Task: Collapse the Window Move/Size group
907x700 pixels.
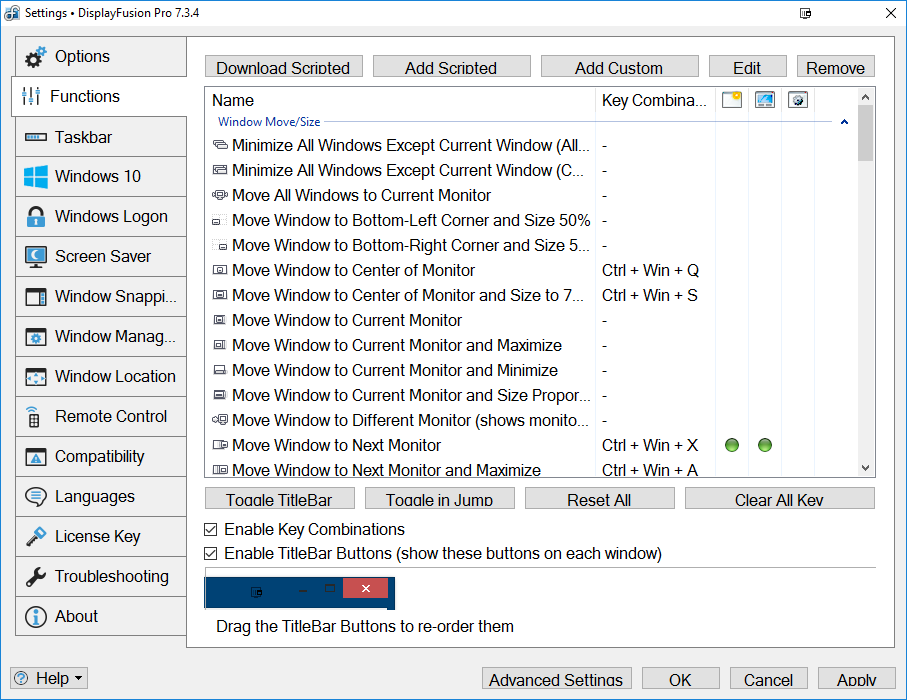Action: [844, 122]
